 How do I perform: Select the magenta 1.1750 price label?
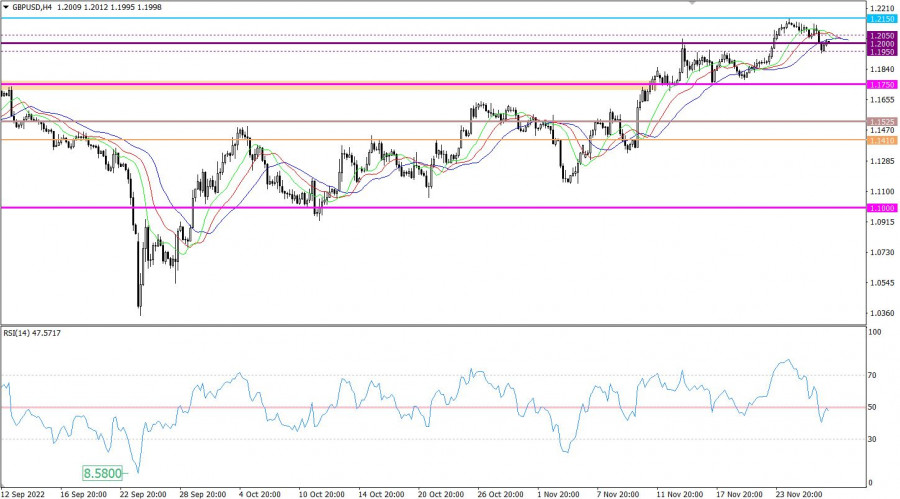point(881,84)
